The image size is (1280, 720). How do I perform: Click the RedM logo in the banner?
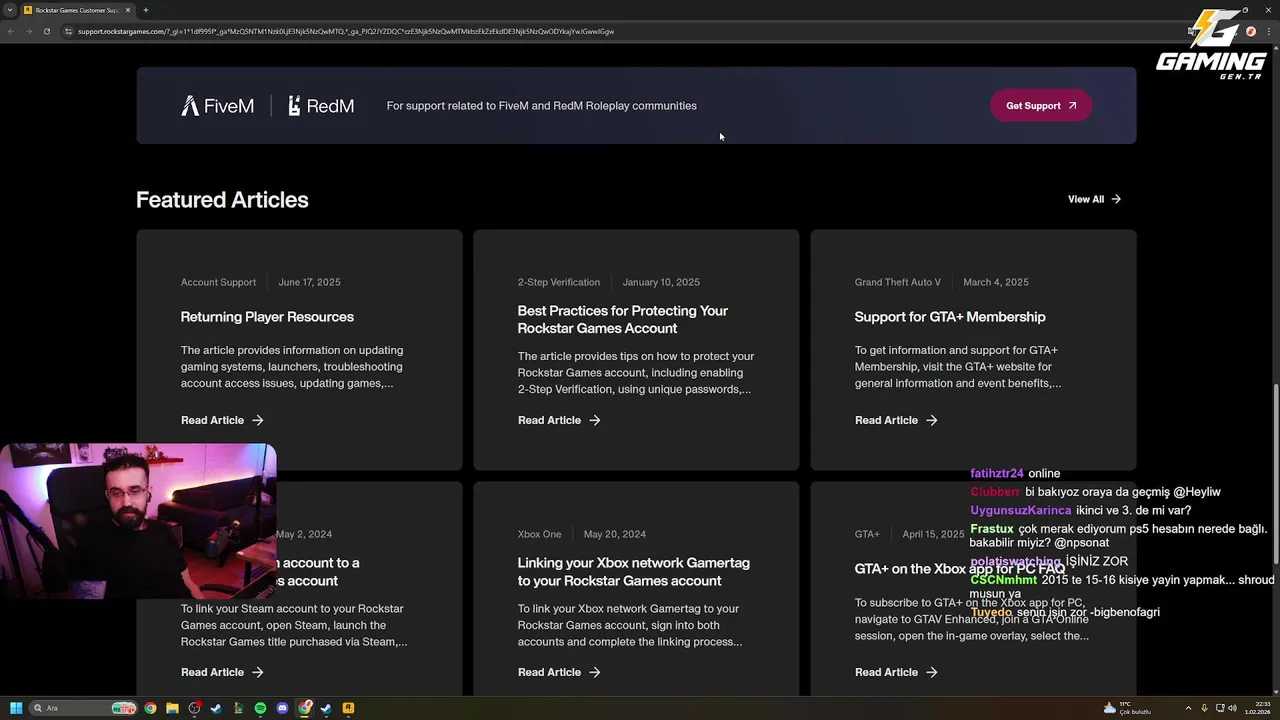[321, 106]
